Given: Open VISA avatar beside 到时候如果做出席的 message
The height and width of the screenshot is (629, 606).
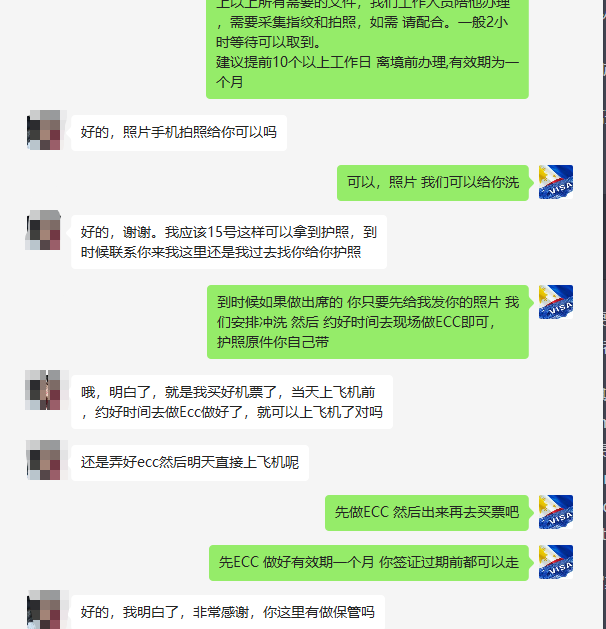Looking at the screenshot, I should point(555,302).
